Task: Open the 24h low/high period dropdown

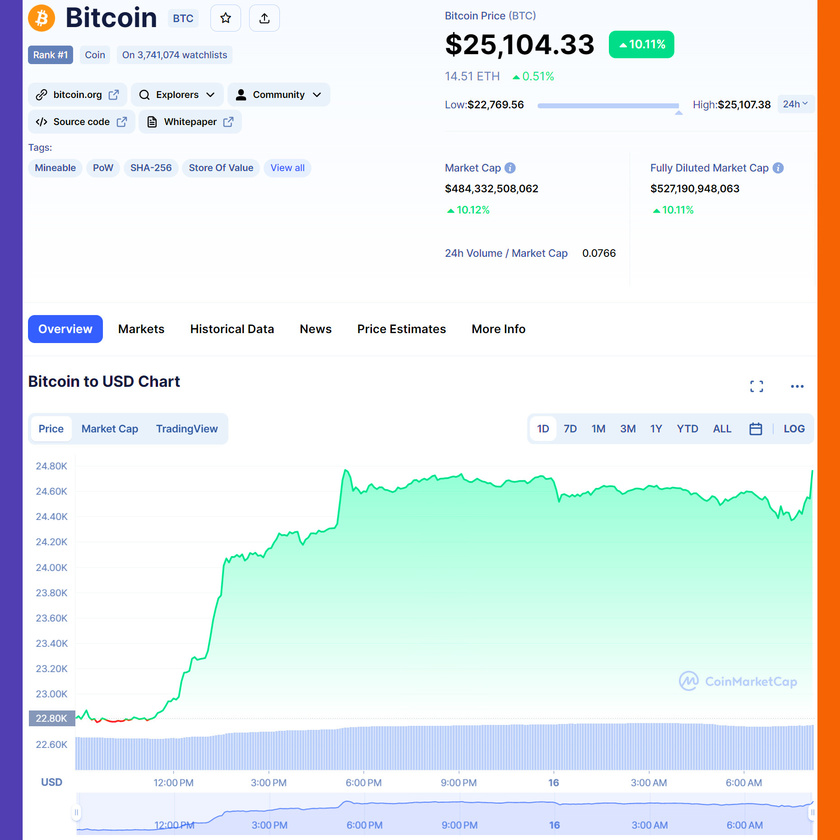Action: pos(796,104)
